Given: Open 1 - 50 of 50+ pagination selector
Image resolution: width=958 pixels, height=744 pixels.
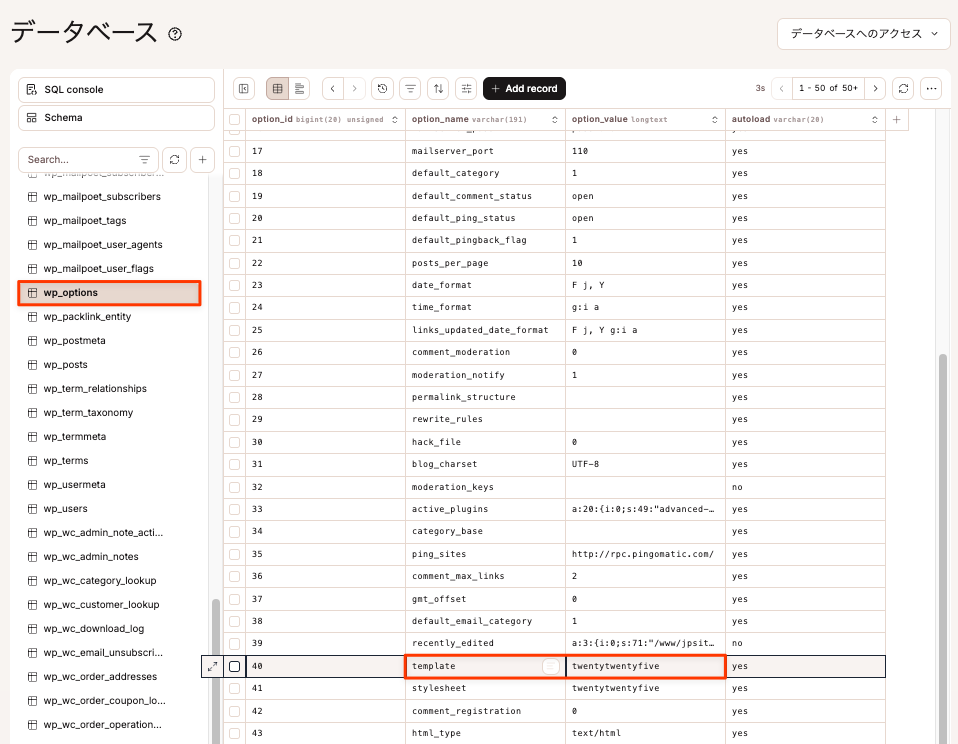Looking at the screenshot, I should [828, 89].
